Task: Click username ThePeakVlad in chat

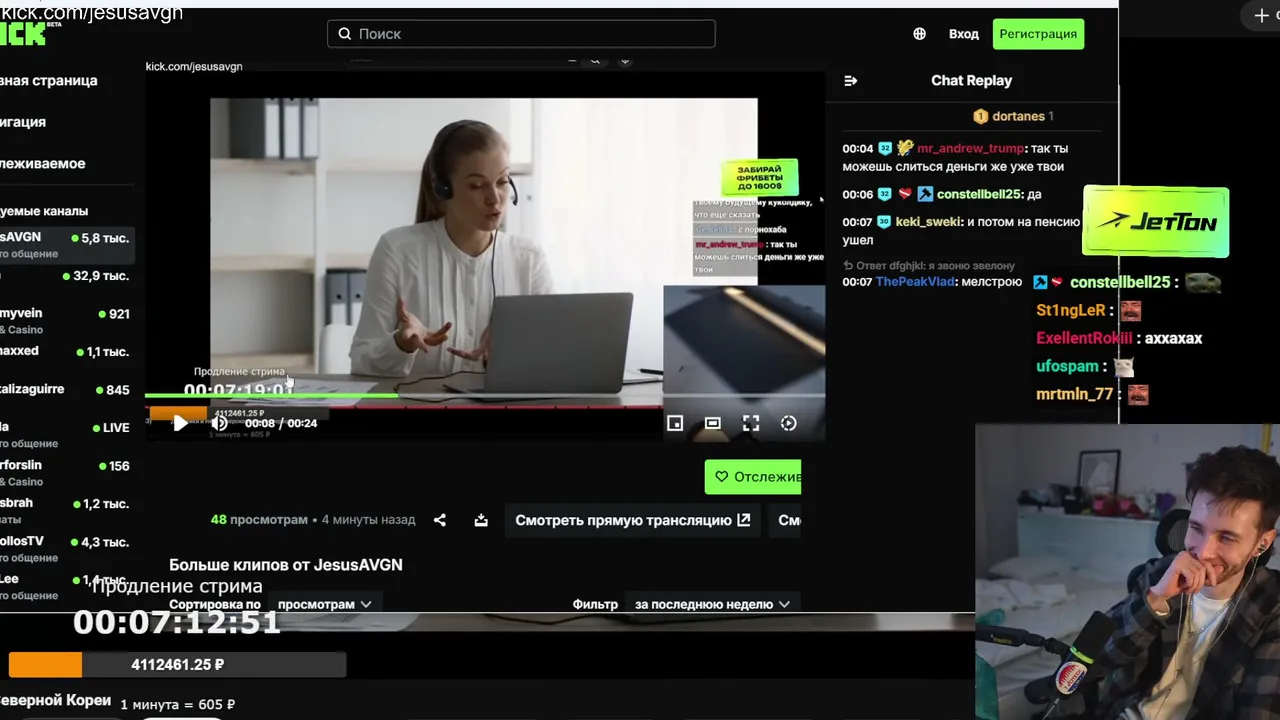Action: [915, 282]
